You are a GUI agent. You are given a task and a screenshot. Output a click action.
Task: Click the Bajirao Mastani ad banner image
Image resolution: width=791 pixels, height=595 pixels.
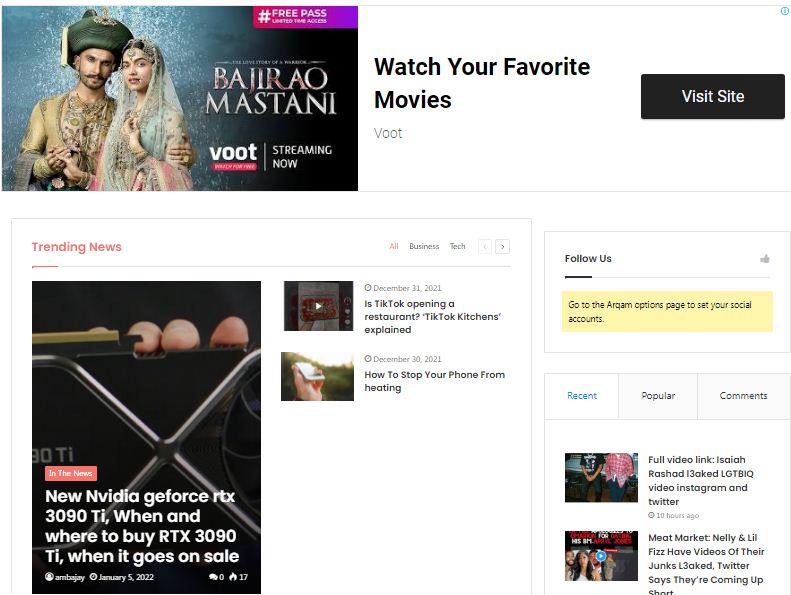click(x=180, y=98)
